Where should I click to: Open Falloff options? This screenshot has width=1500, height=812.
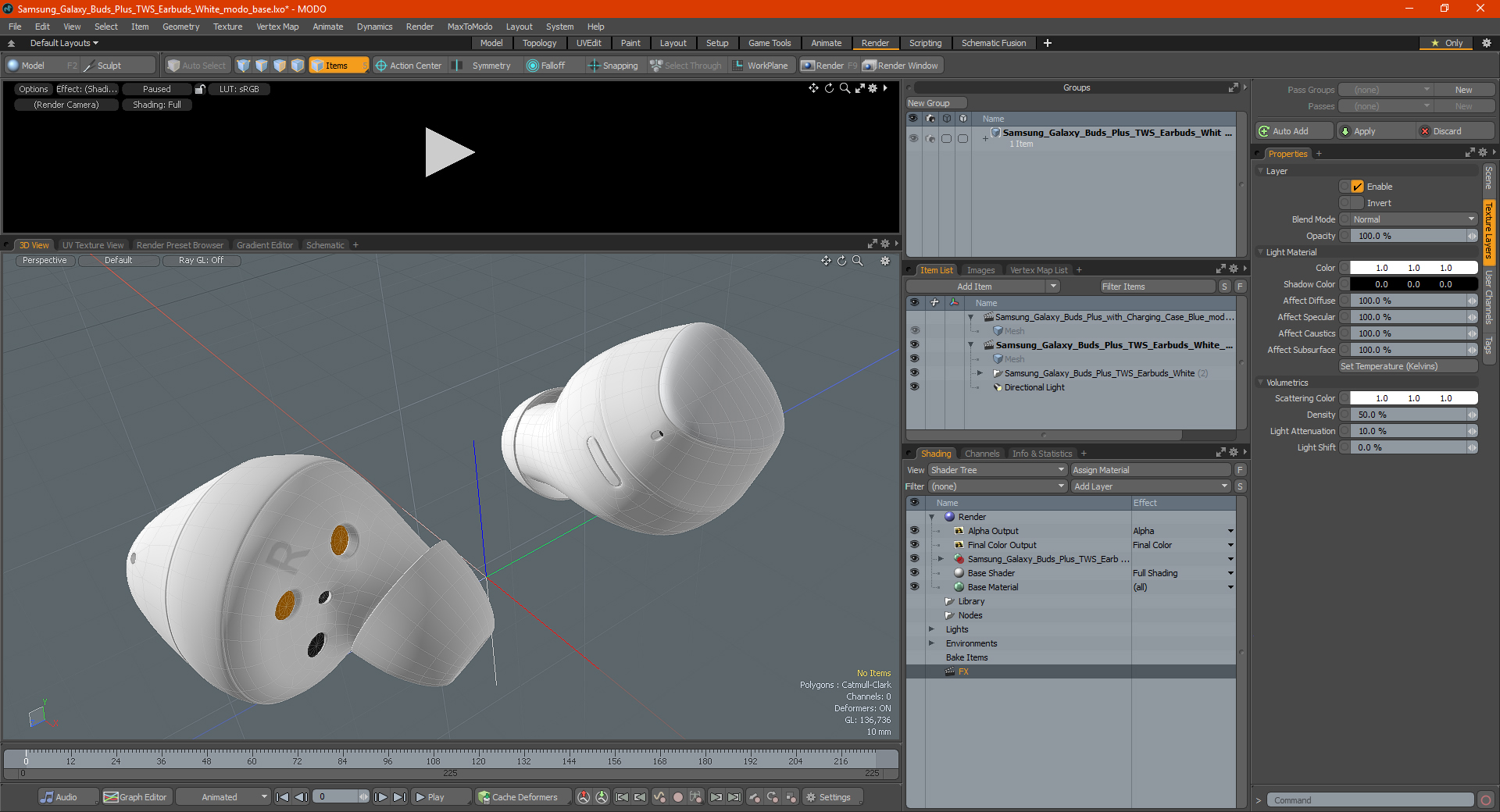546,66
